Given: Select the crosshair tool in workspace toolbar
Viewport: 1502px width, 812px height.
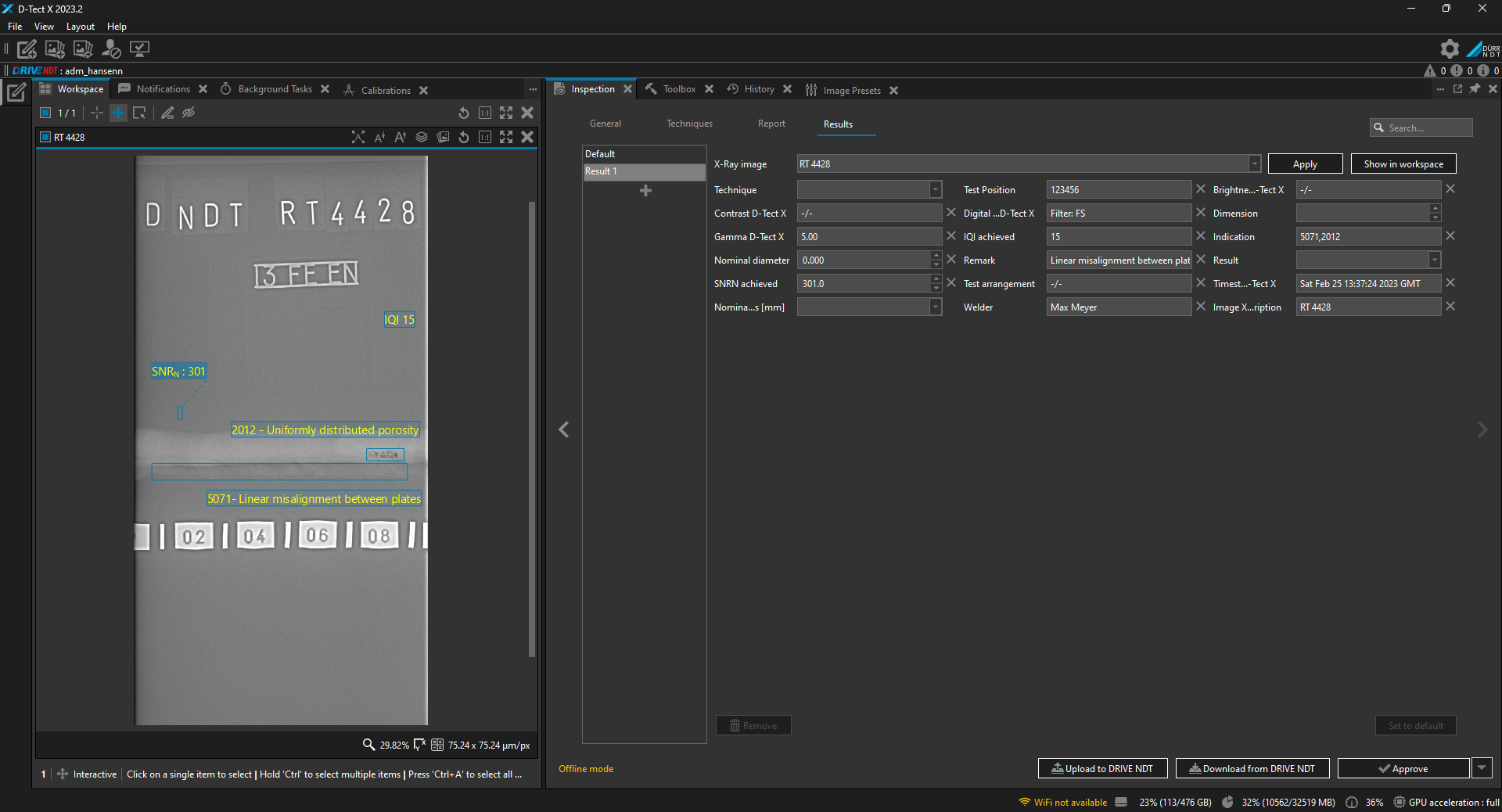Looking at the screenshot, I should (97, 113).
